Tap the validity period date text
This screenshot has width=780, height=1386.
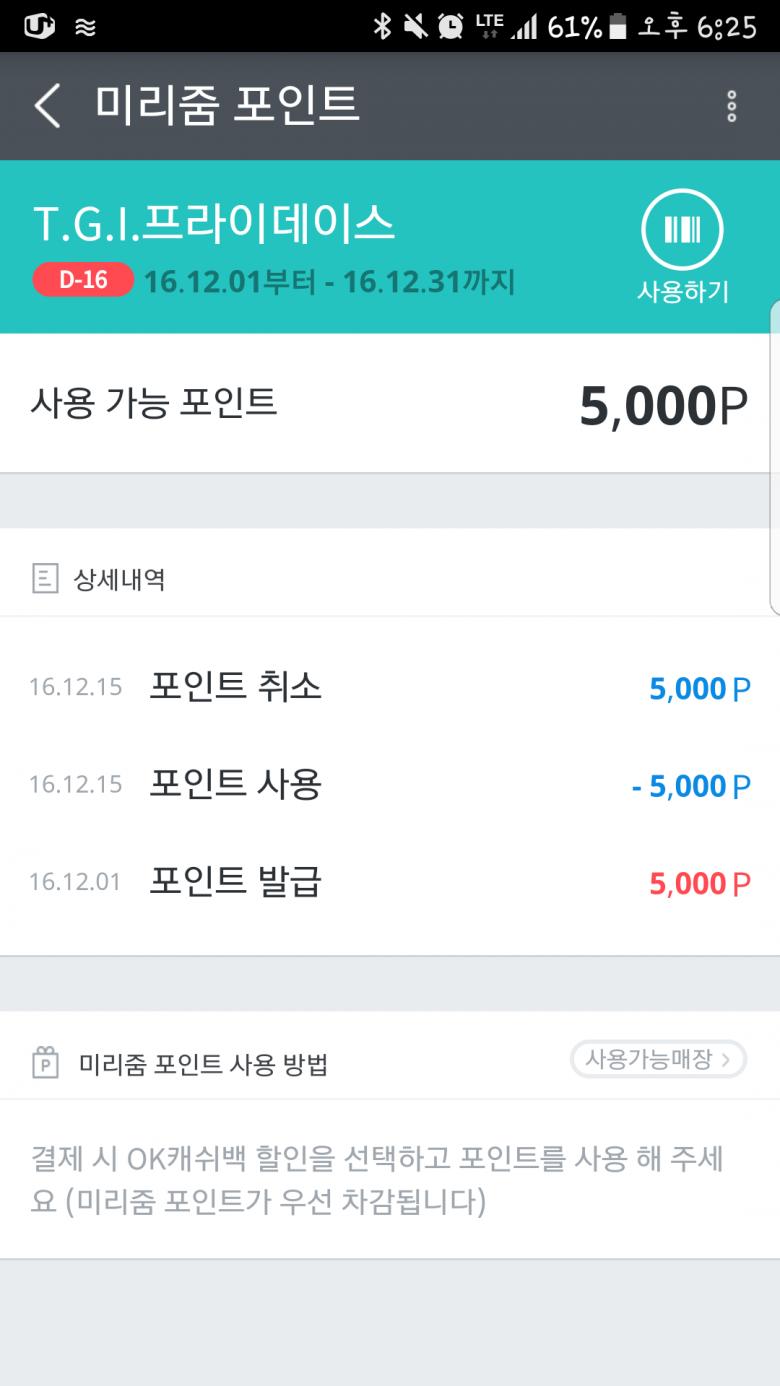click(329, 282)
